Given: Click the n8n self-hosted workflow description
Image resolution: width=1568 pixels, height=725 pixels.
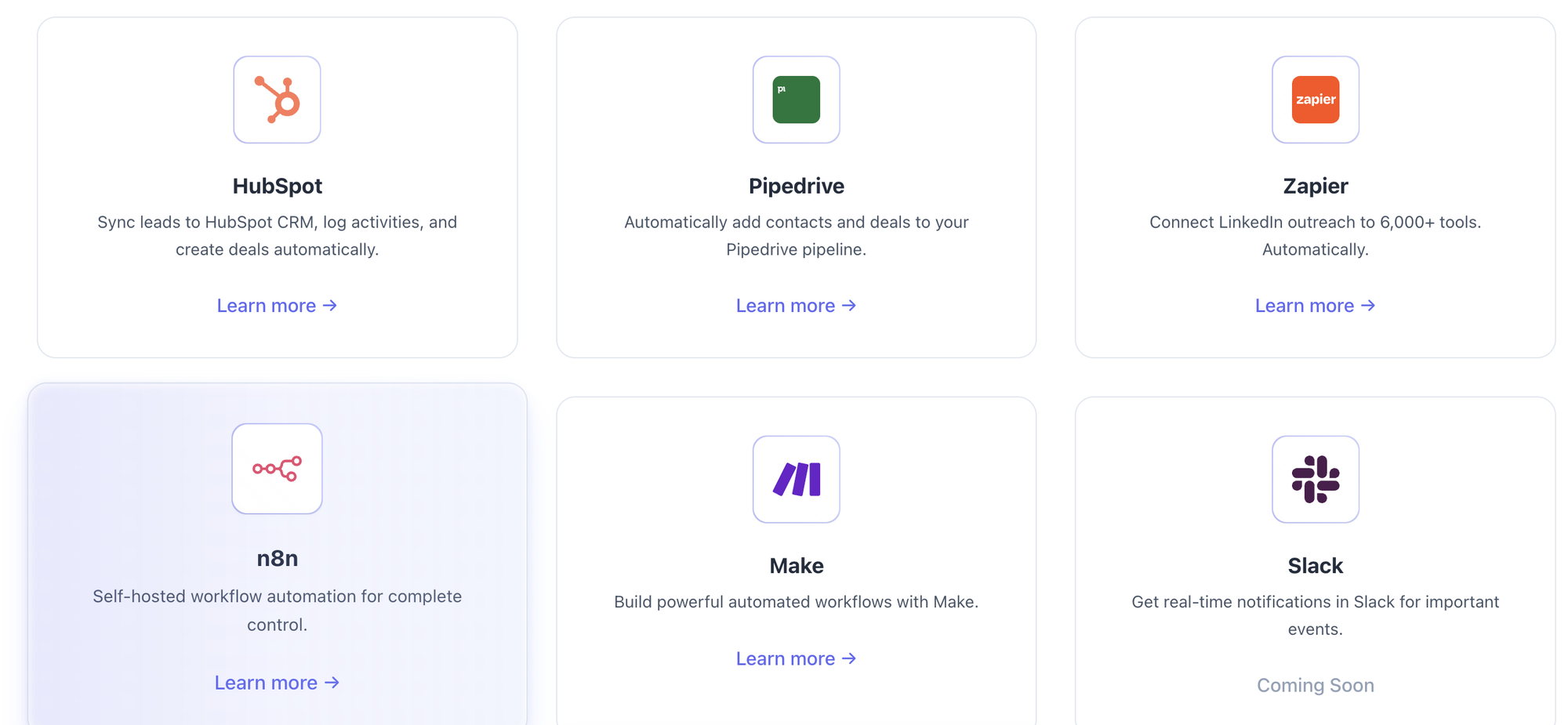Looking at the screenshot, I should click(x=277, y=610).
